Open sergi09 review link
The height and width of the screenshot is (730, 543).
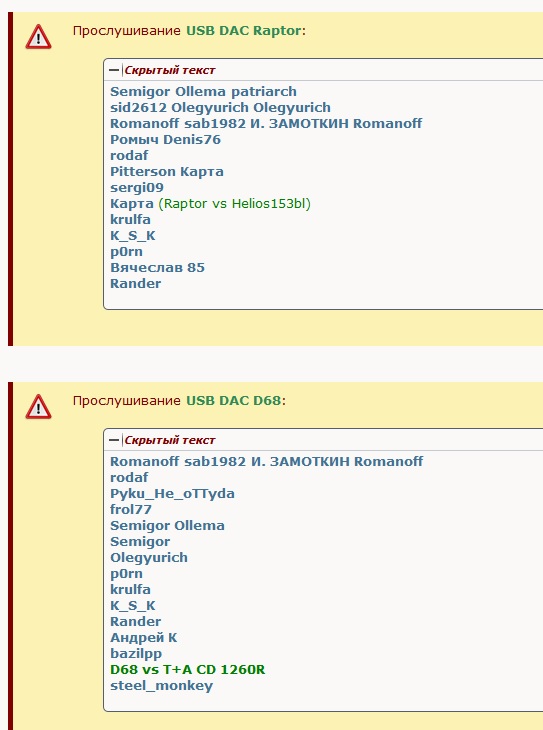137,188
